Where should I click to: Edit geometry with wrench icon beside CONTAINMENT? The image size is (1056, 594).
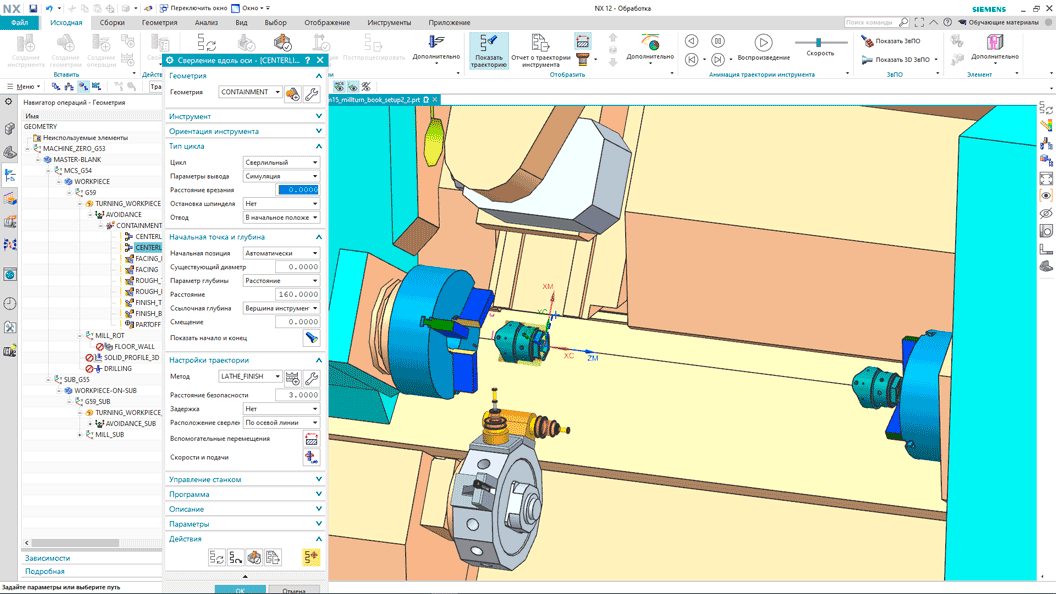311,94
